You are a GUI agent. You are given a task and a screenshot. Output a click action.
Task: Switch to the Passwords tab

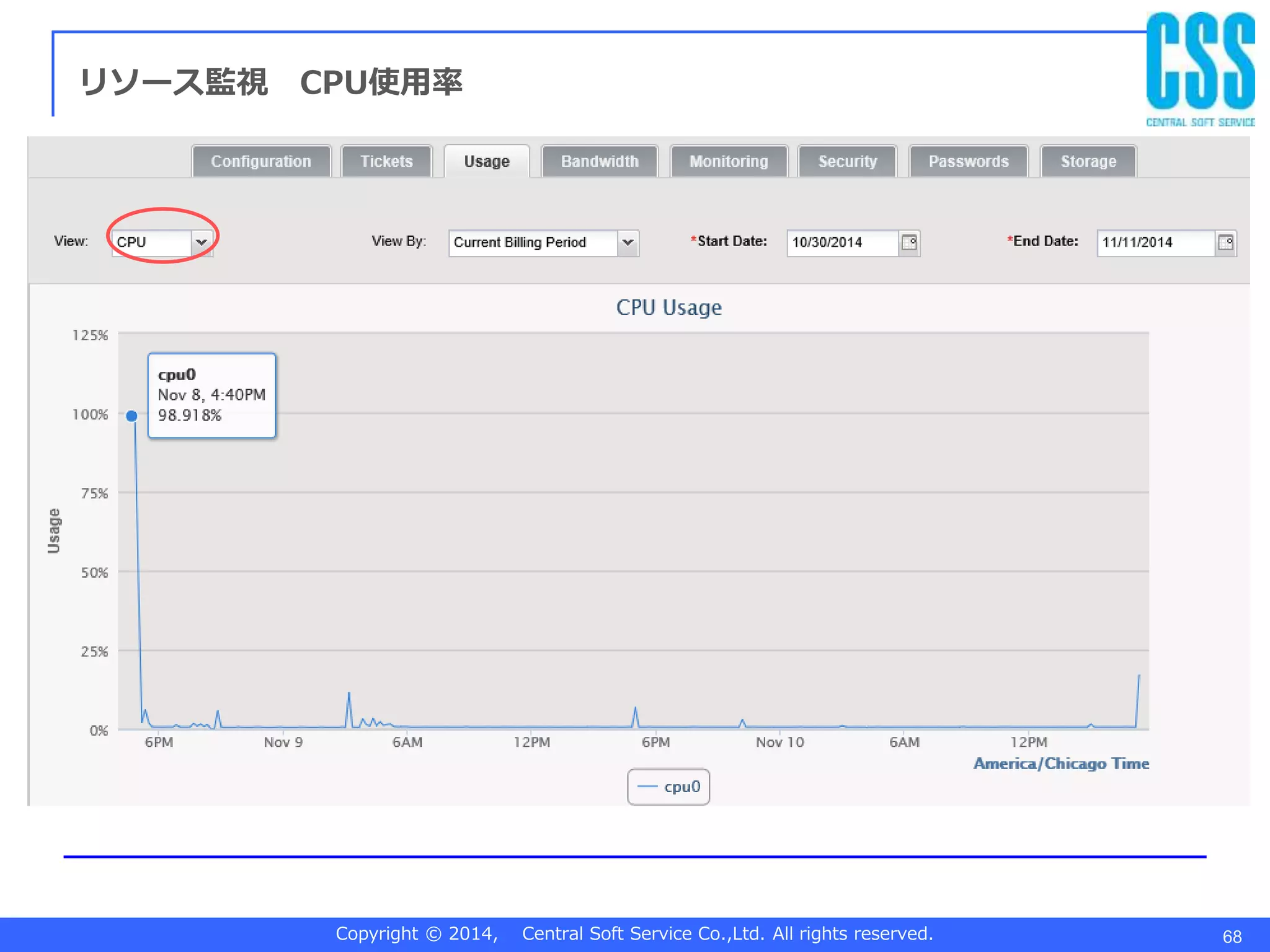coord(969,161)
